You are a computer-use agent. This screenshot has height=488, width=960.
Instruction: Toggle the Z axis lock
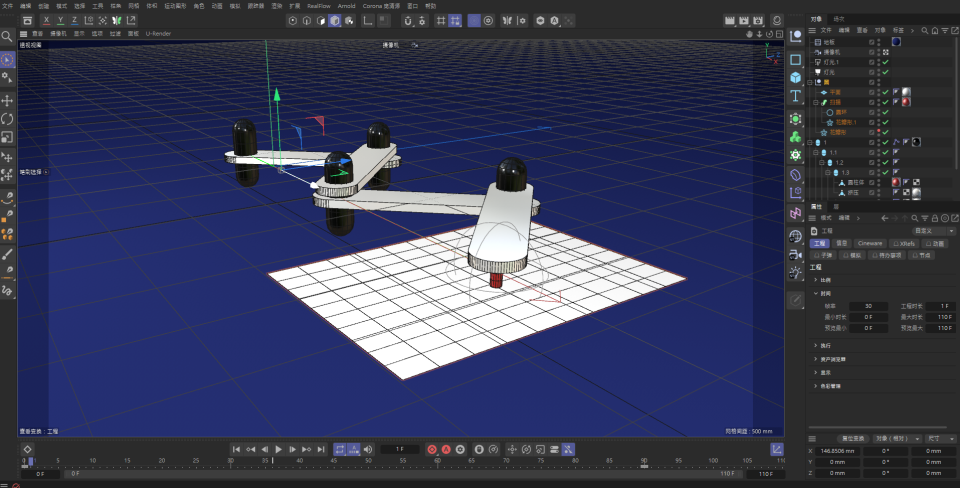tap(74, 20)
